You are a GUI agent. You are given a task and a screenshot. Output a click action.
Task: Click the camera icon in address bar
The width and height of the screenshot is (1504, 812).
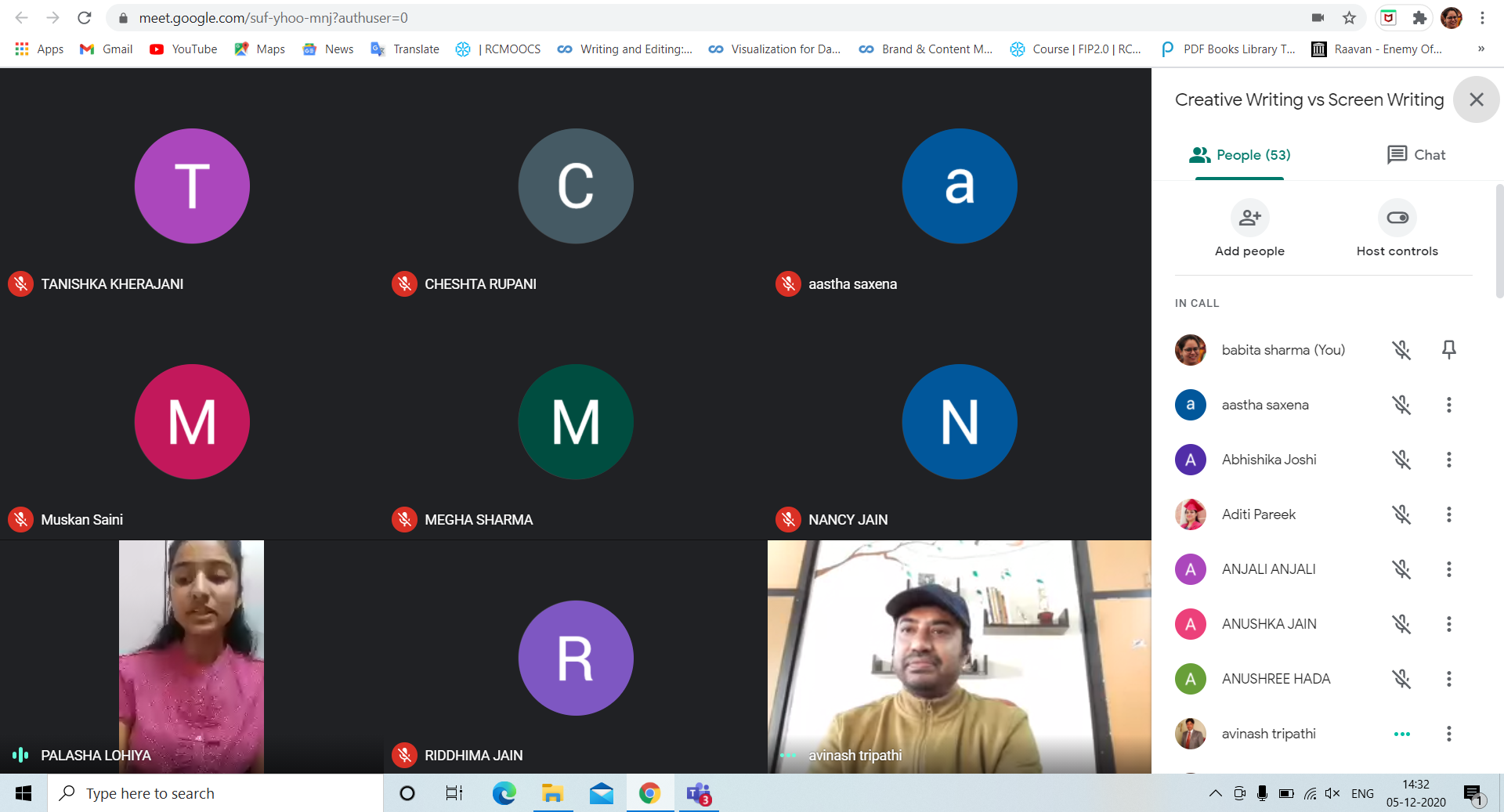pos(1318,18)
